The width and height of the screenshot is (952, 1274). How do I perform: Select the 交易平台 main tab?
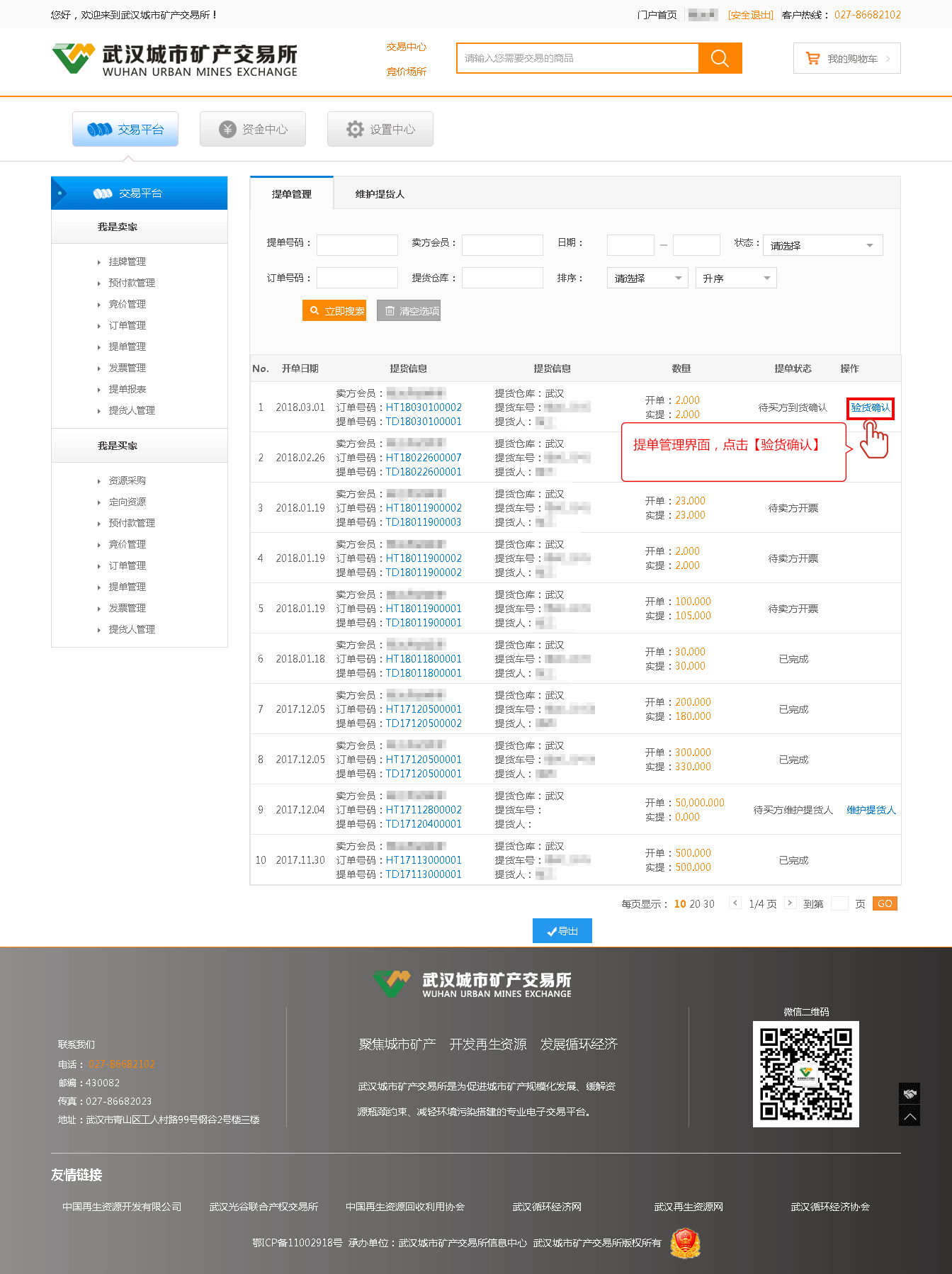tap(125, 129)
